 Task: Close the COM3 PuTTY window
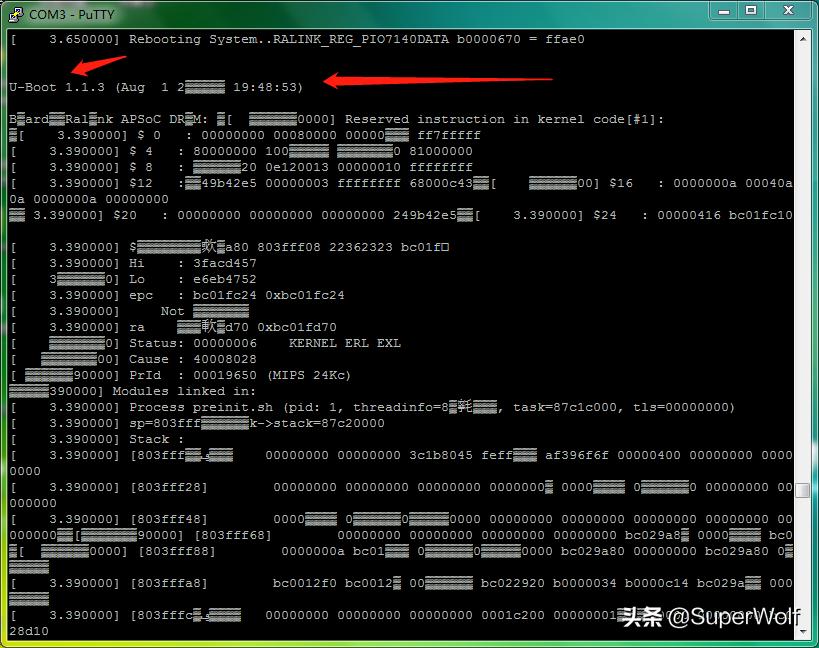[x=789, y=10]
